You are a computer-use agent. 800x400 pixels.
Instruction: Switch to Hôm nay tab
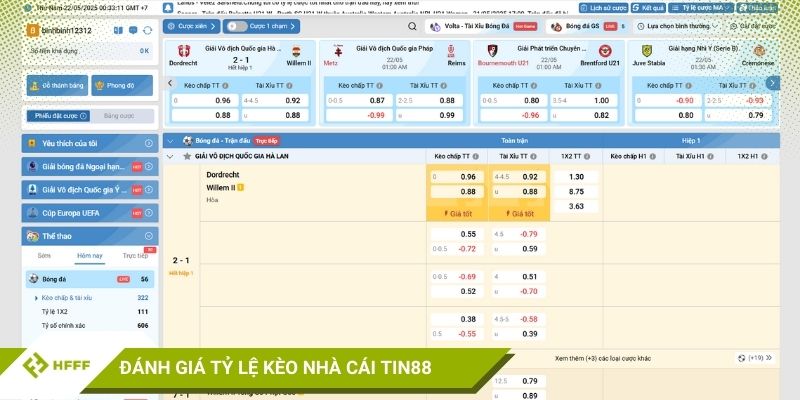90,256
